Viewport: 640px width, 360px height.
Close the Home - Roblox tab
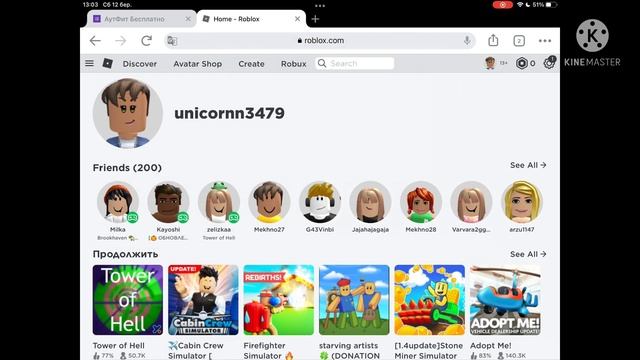point(298,19)
